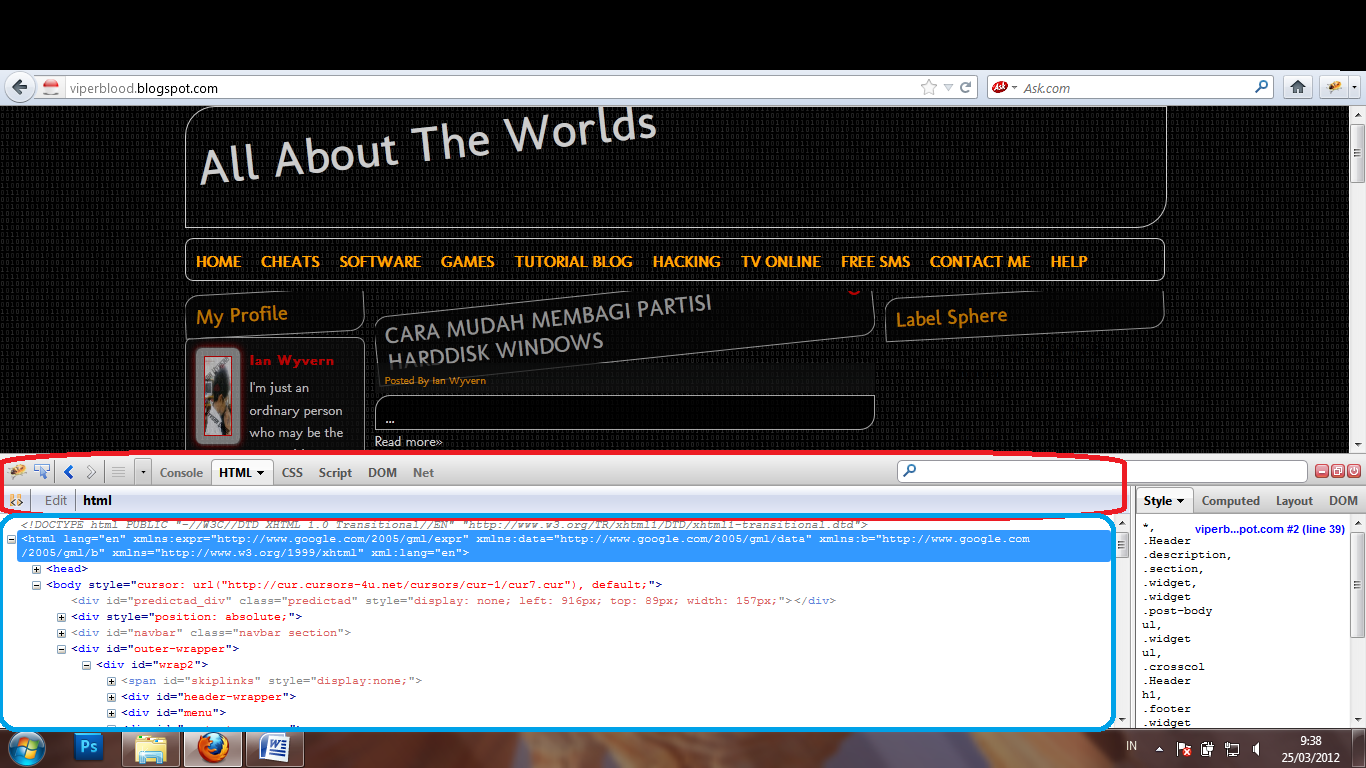Open the Firebug panel options list icon
1366x768 pixels.
(117, 471)
